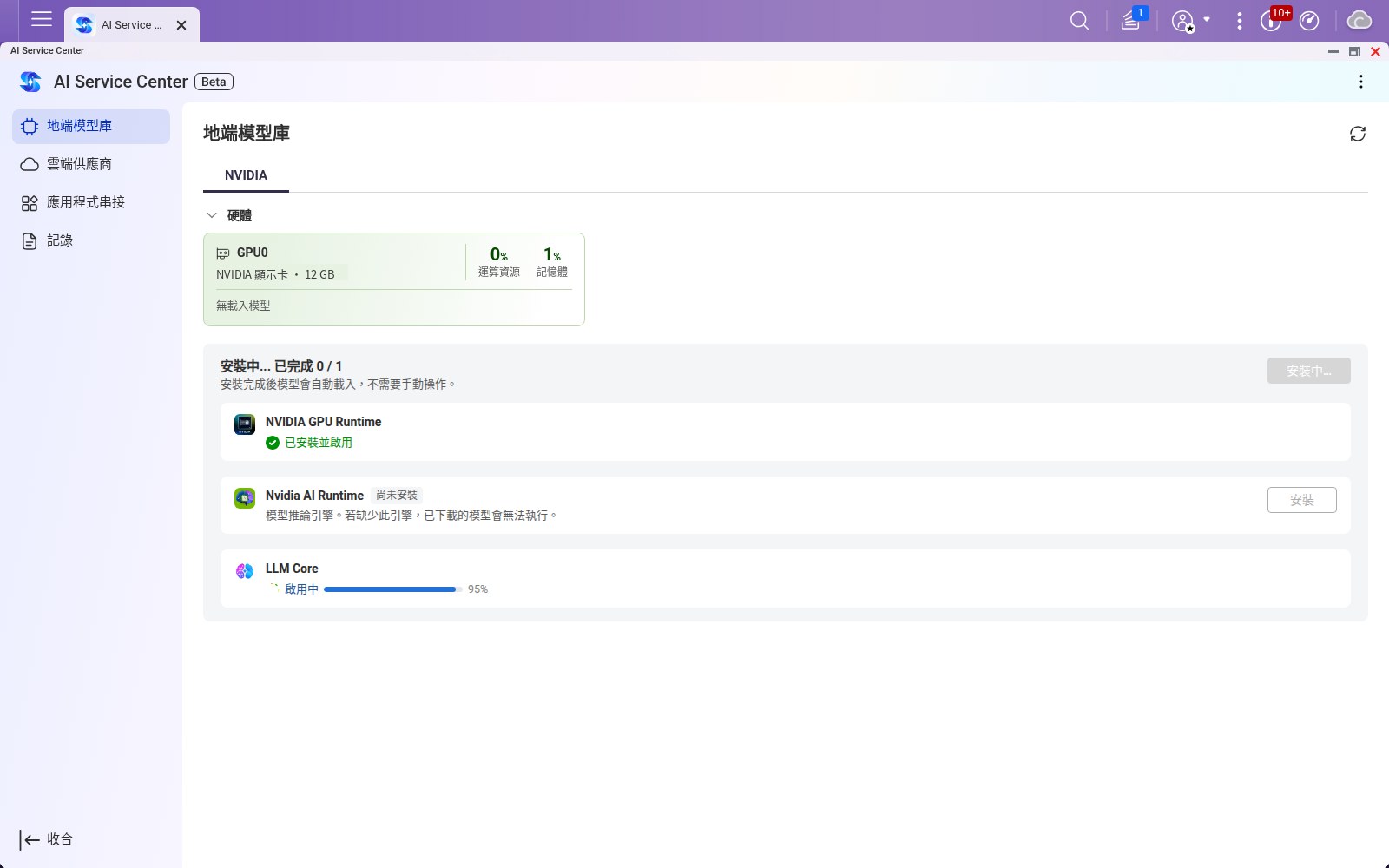Viewport: 1389px width, 868px height.
Task: Open the main hamburger menu
Action: pyautogui.click(x=42, y=19)
